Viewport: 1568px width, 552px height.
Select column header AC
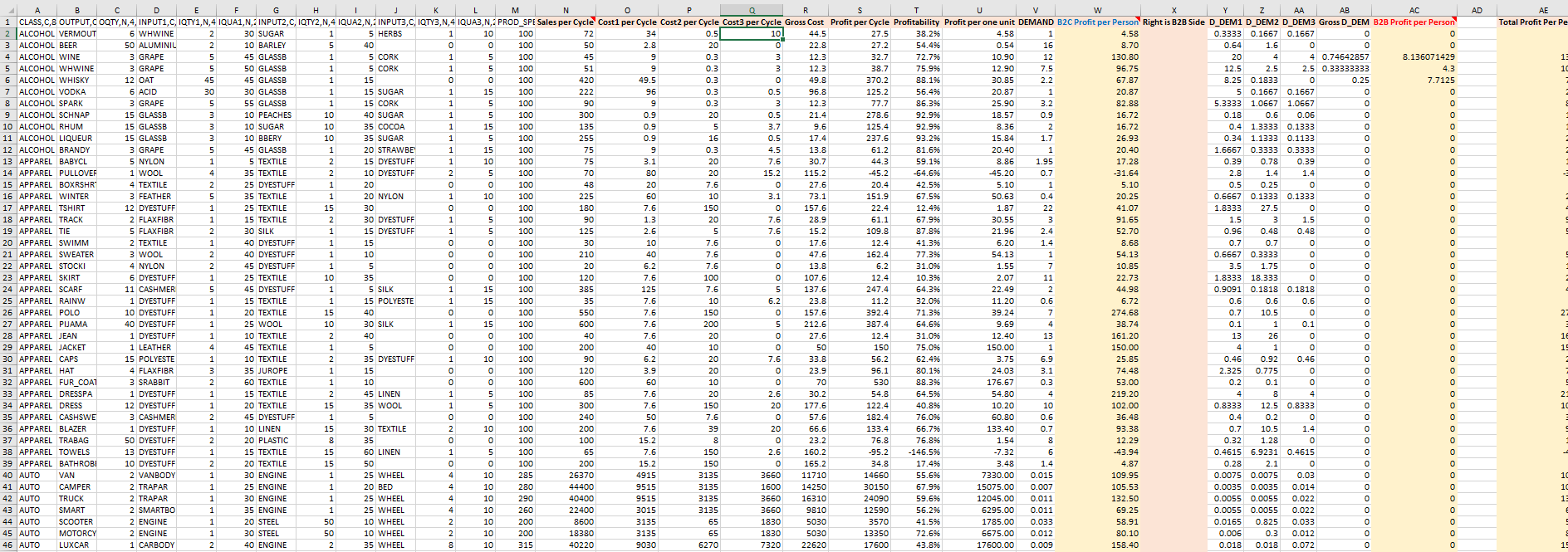click(x=1414, y=10)
